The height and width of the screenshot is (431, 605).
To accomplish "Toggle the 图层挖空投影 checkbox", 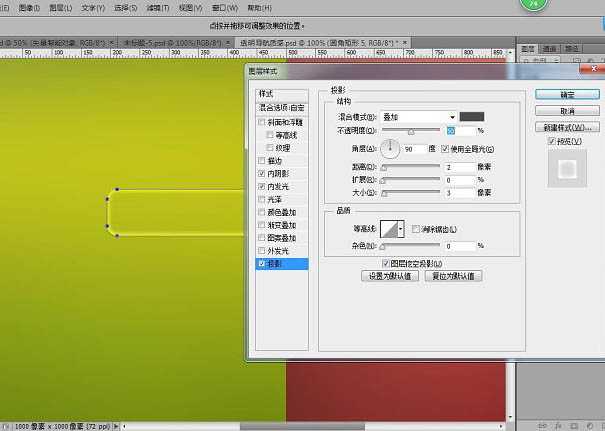I will [385, 264].
